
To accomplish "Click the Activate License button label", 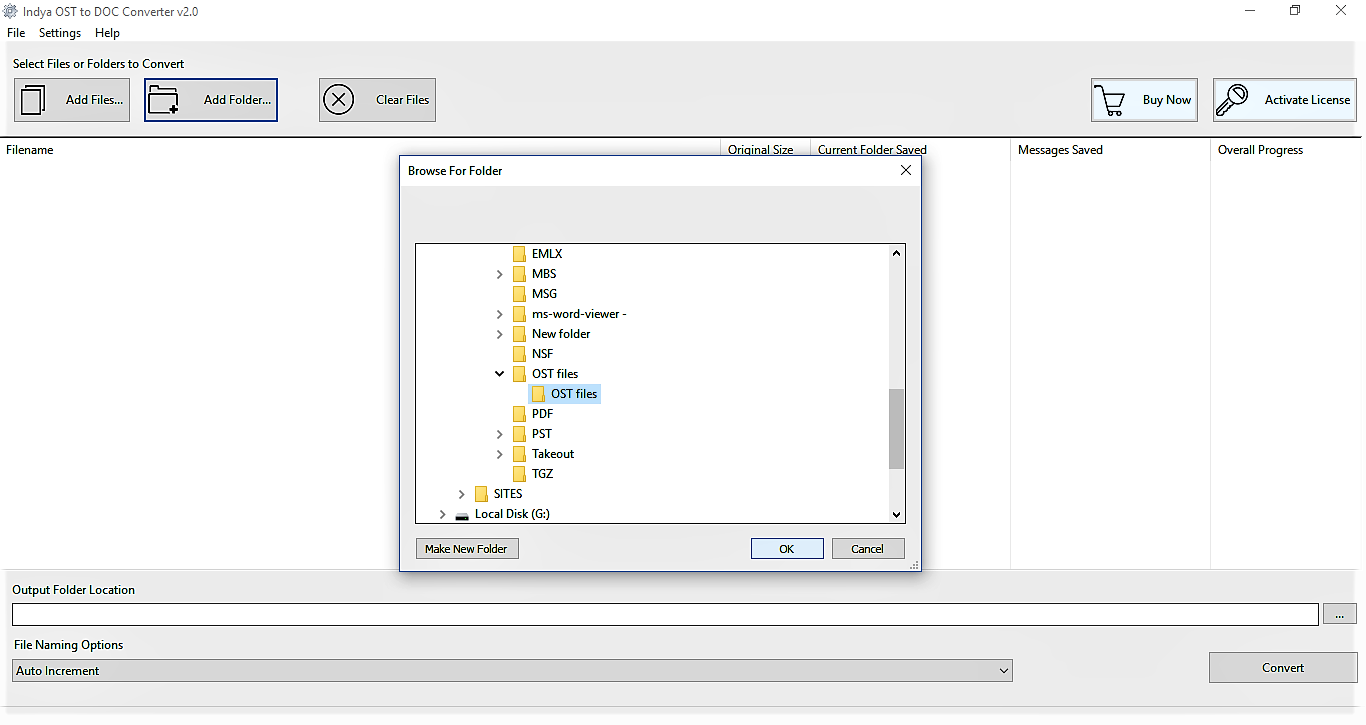I will [1307, 100].
